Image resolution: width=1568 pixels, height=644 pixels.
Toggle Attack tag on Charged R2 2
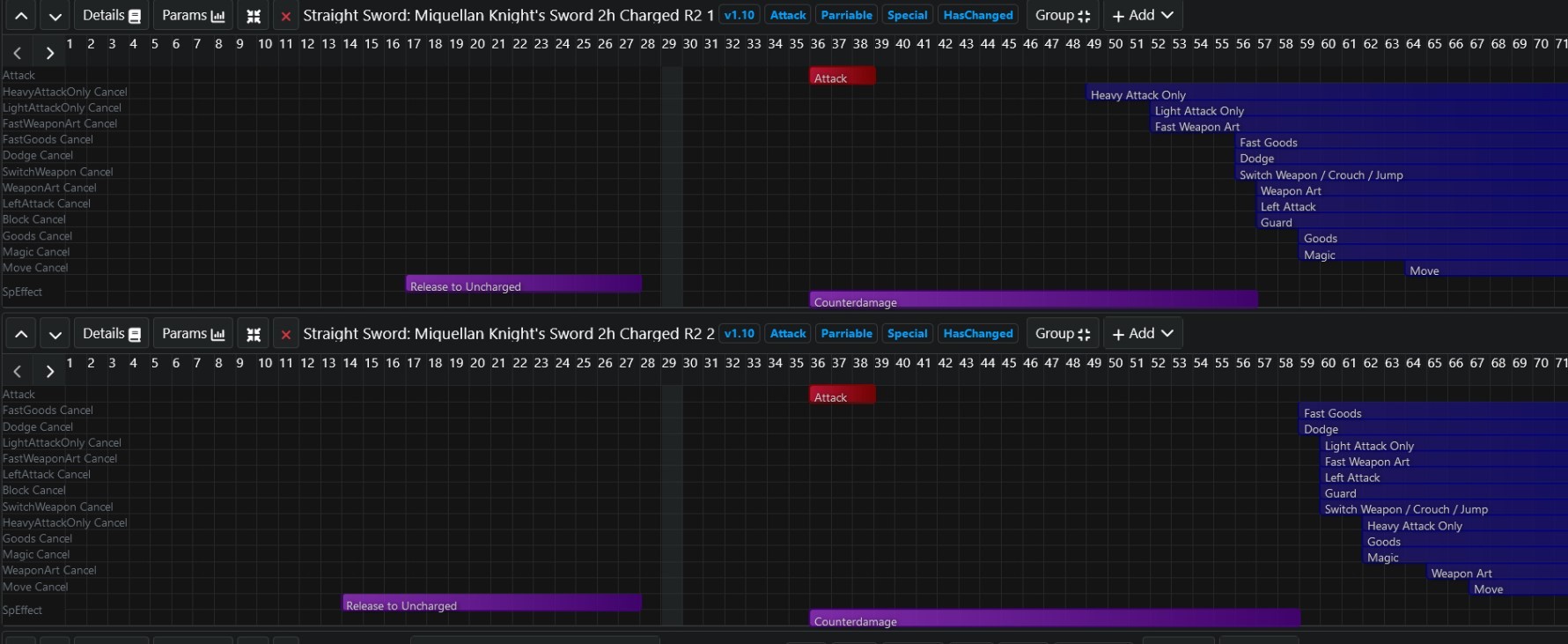click(788, 334)
